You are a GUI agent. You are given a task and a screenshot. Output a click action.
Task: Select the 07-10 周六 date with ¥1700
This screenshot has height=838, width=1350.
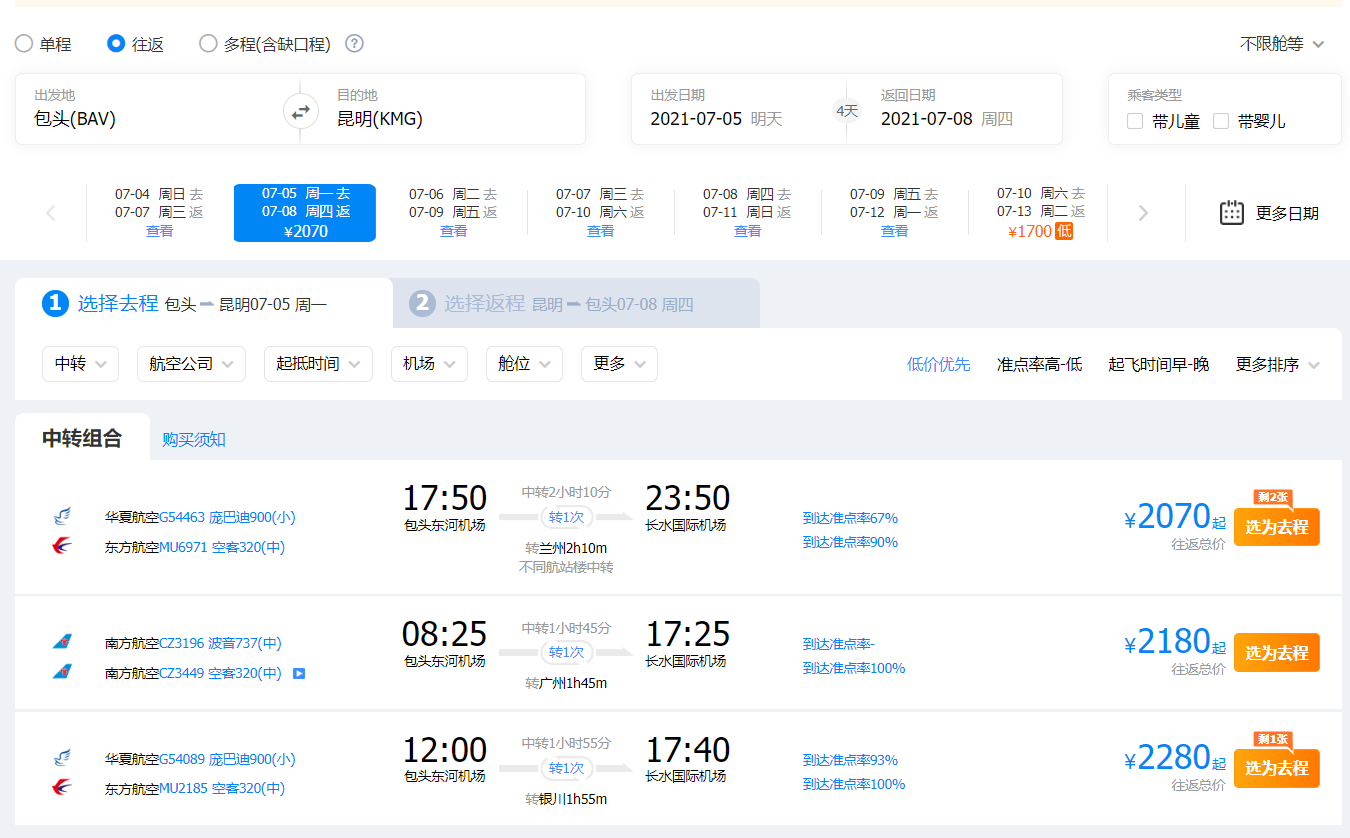click(1040, 212)
